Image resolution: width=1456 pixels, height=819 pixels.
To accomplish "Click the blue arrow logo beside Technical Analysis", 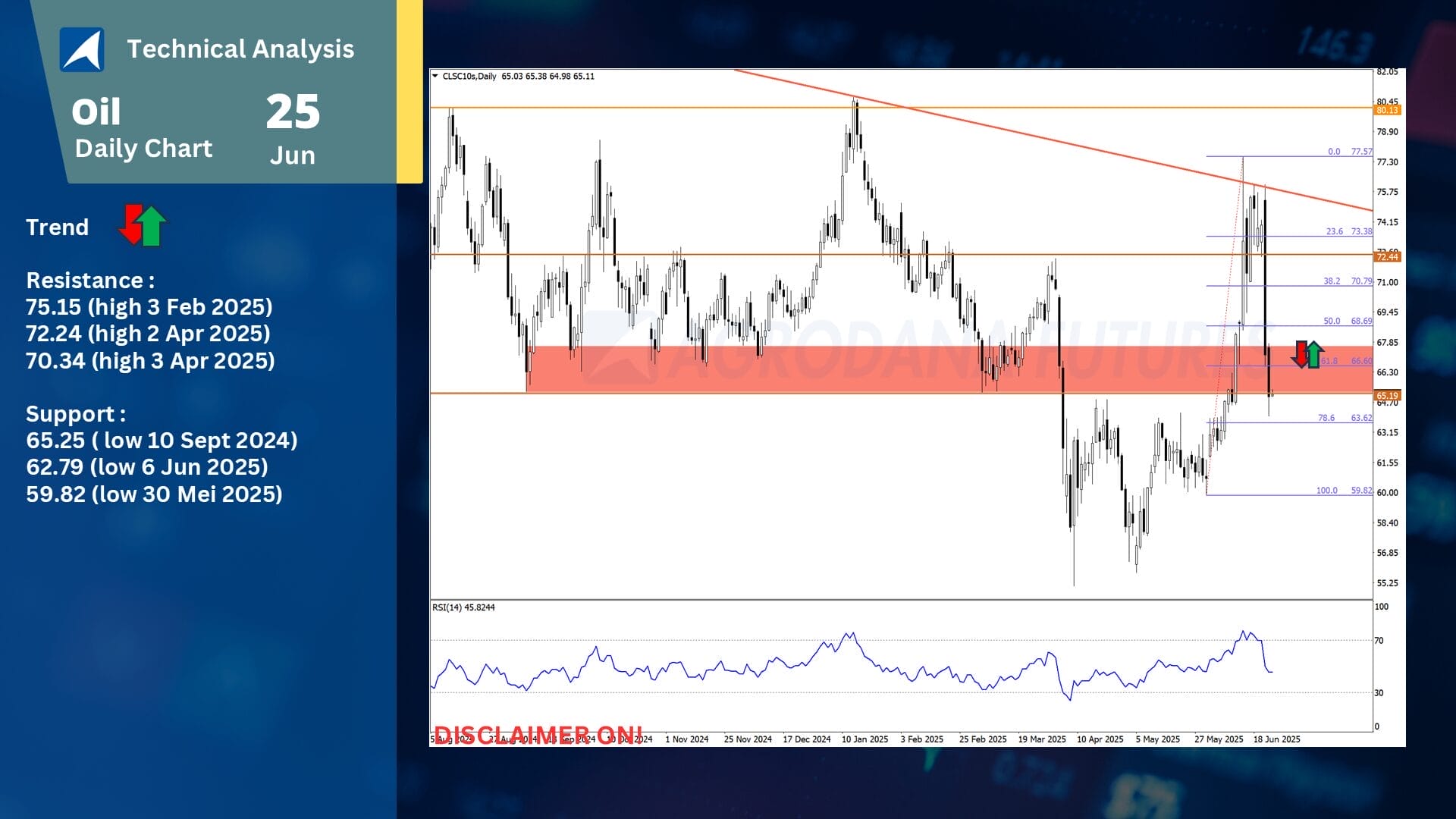I will [82, 49].
